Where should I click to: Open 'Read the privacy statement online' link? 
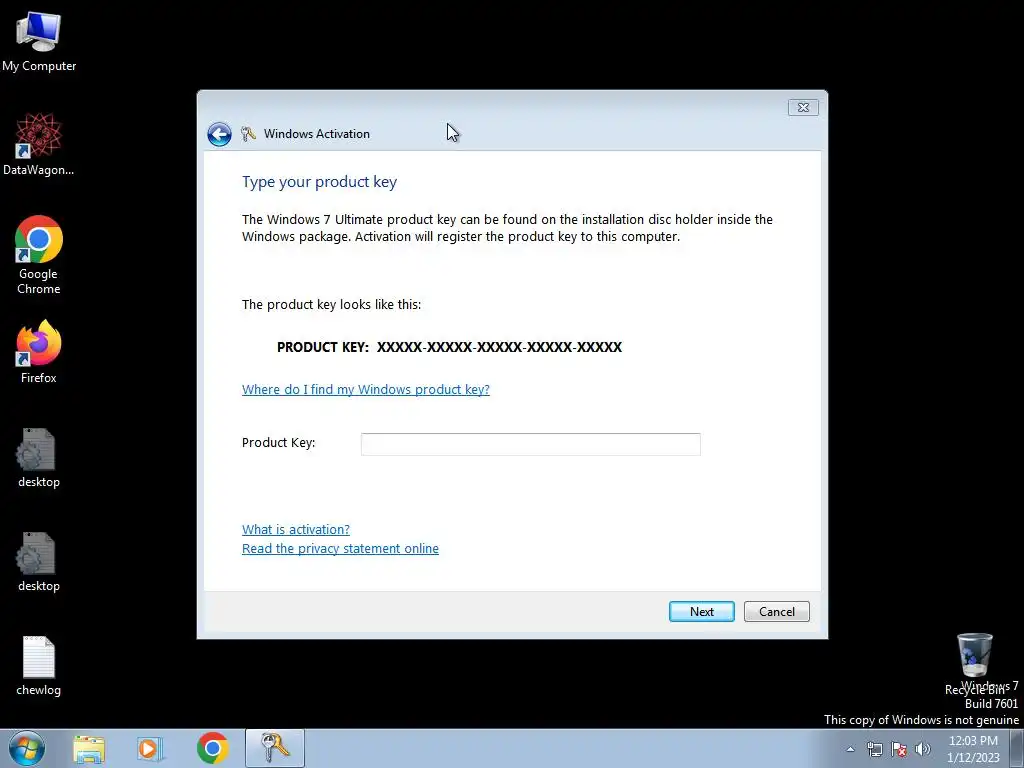click(x=340, y=549)
